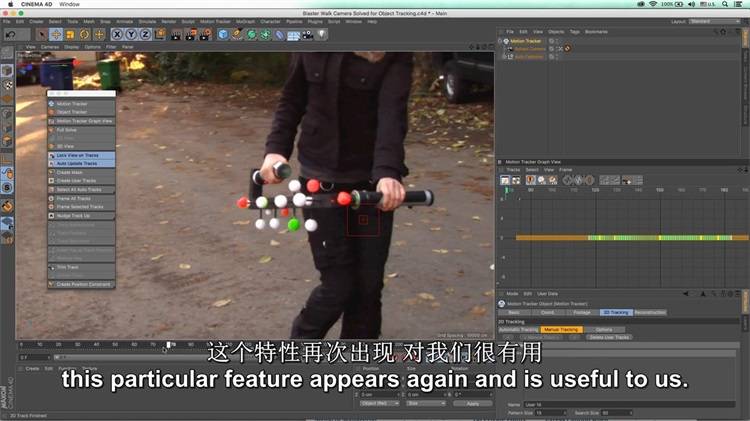Viewport: 750px width, 421px height.
Task: Click Create Position Constraint
Action: (x=81, y=284)
